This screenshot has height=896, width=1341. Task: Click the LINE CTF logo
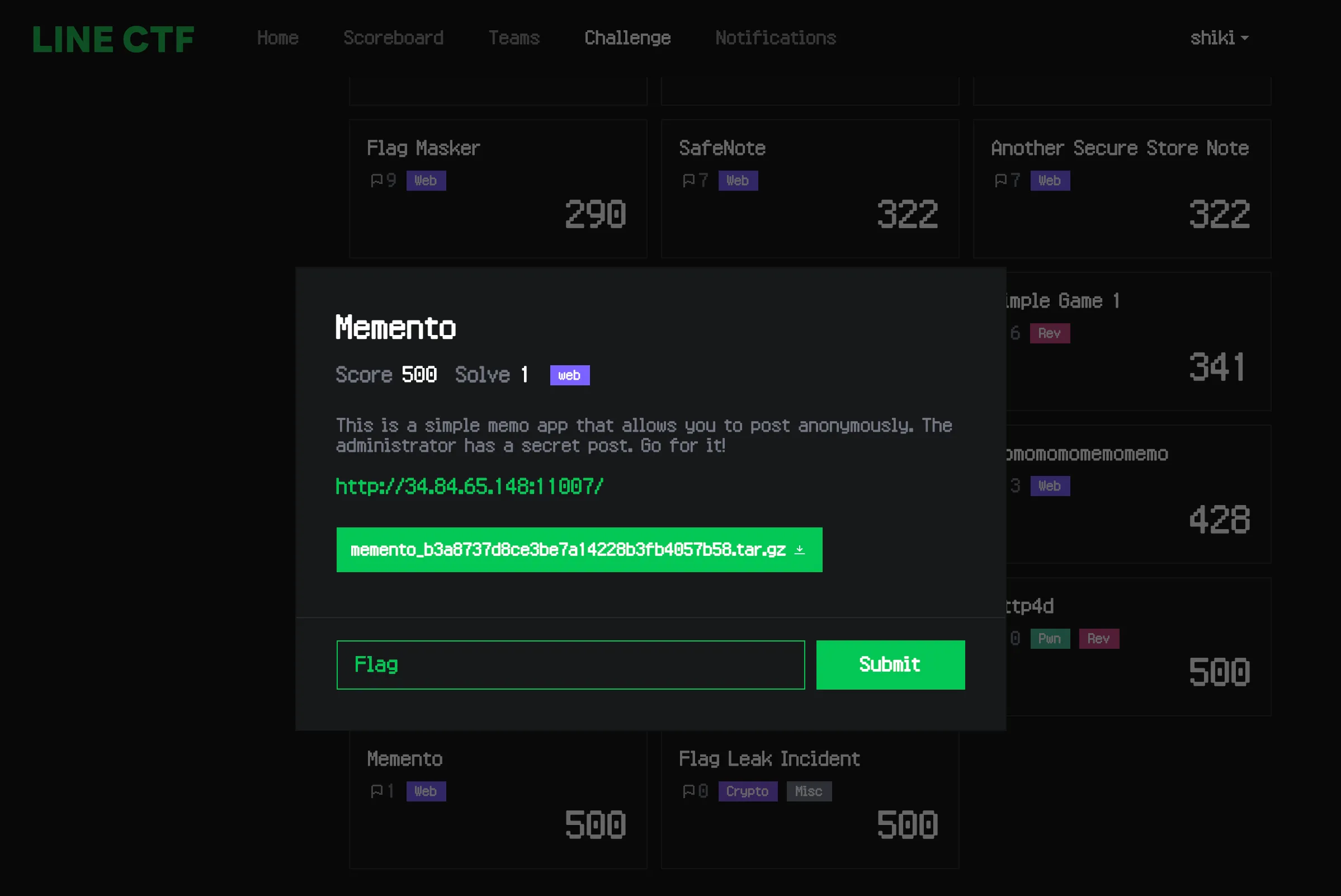(x=113, y=39)
